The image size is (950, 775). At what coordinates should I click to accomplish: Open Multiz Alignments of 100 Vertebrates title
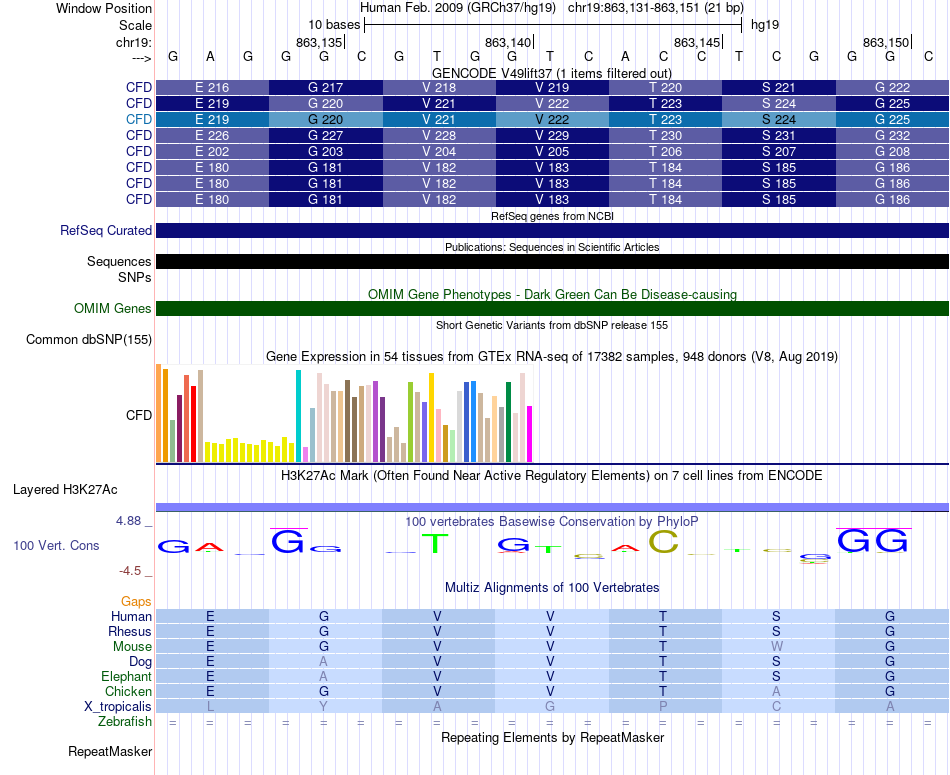(552, 587)
